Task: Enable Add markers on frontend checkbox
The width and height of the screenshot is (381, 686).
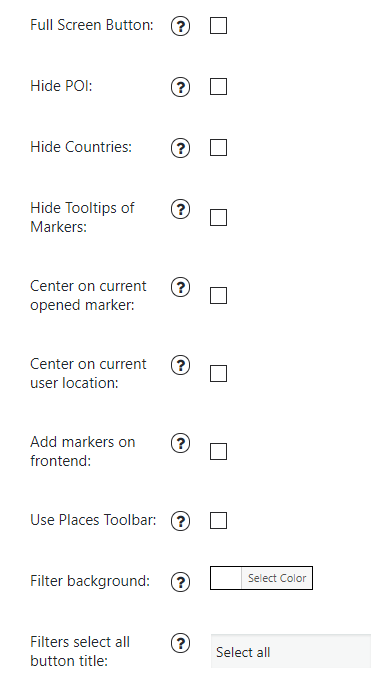Action: point(218,451)
